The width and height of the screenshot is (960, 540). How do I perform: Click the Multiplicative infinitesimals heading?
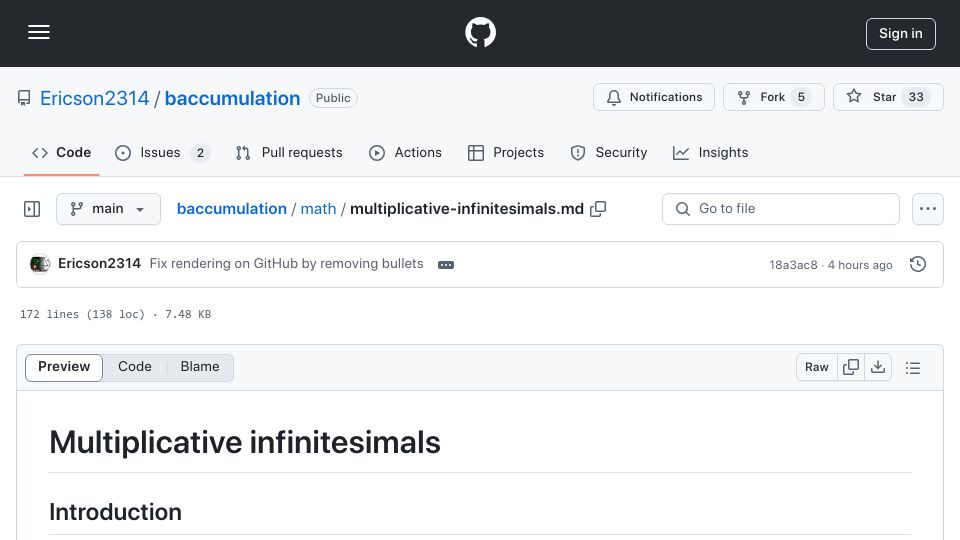coord(245,443)
